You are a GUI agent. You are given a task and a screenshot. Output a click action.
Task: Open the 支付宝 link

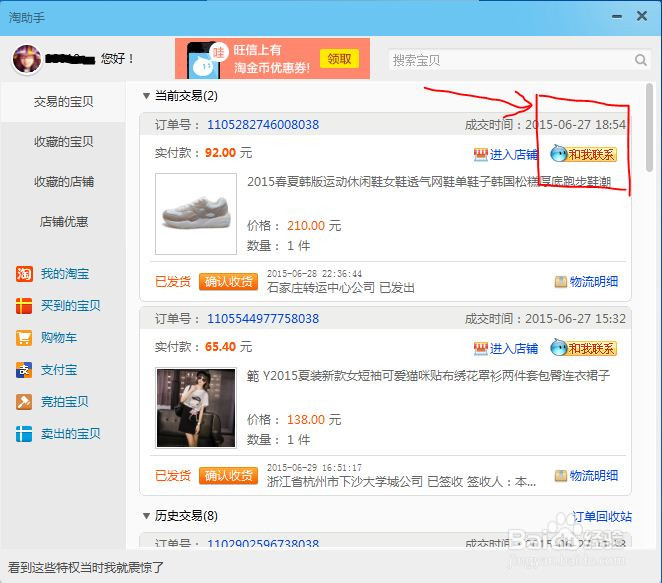59,369
